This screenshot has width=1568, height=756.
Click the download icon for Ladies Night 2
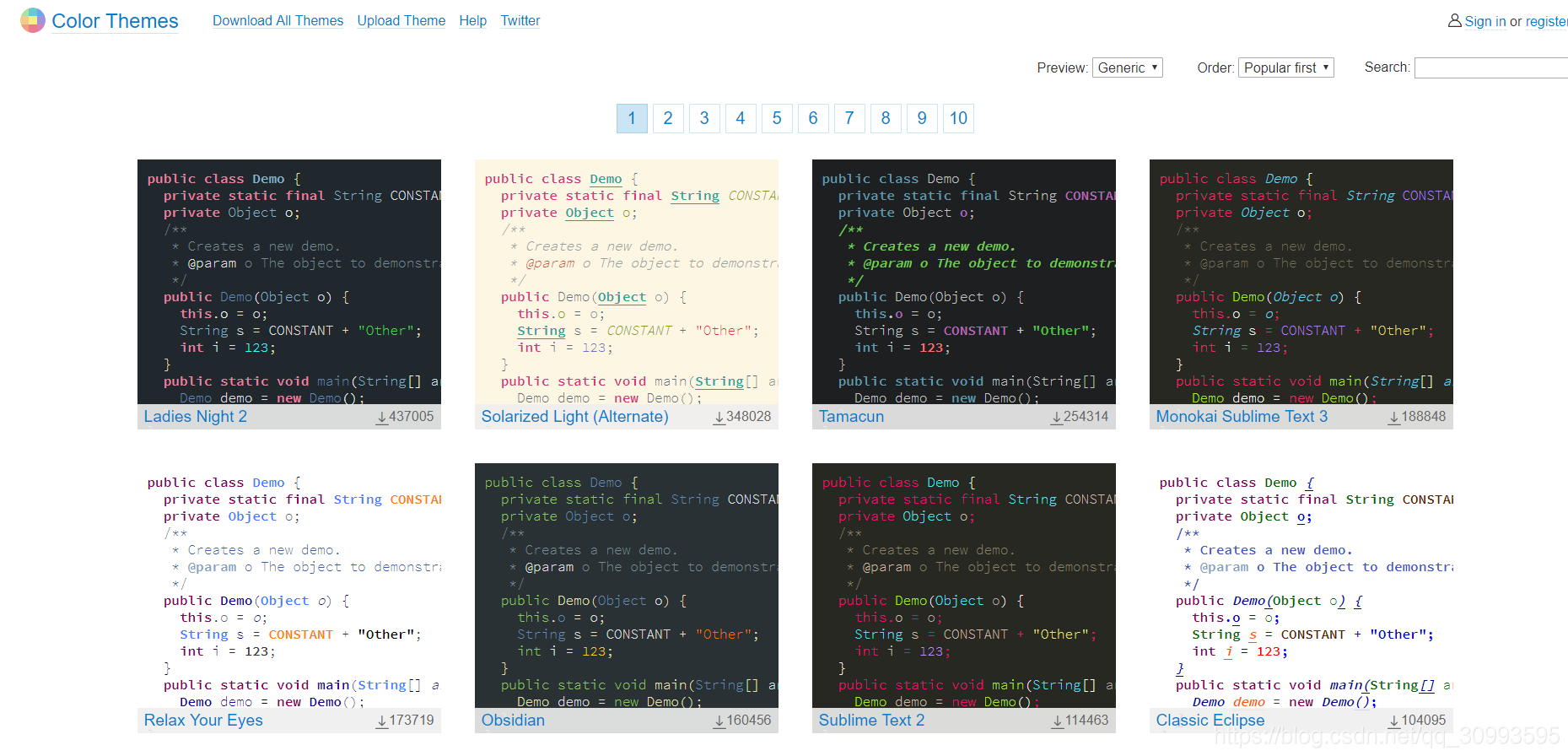pyautogui.click(x=382, y=418)
